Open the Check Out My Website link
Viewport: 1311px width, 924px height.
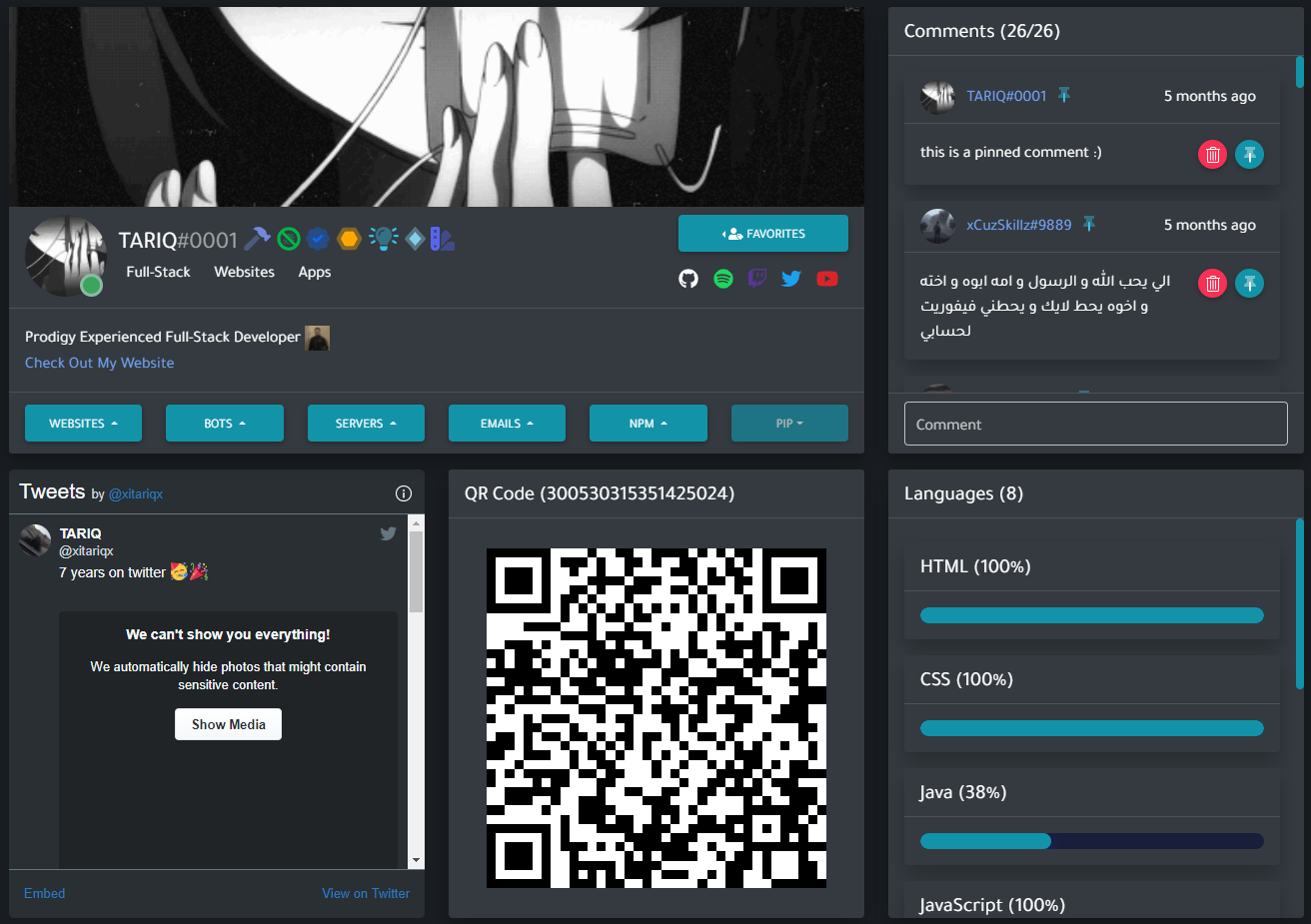click(99, 363)
